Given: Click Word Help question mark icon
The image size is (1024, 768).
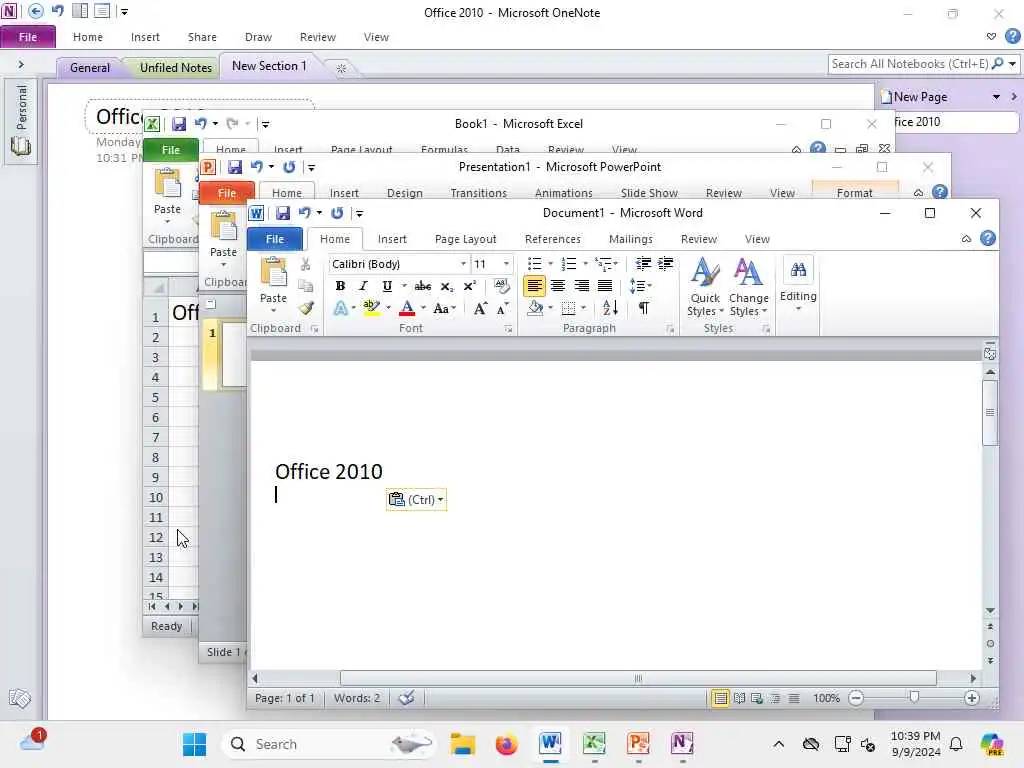Looking at the screenshot, I should [988, 239].
